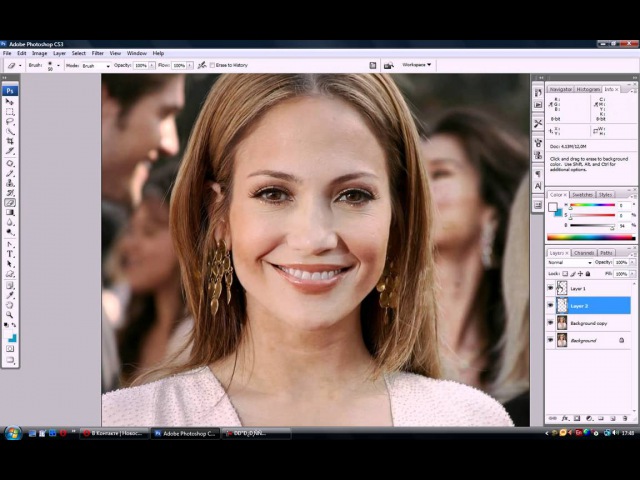The width and height of the screenshot is (640, 480).
Task: Toggle lock transparent pixels
Action: click(x=565, y=274)
